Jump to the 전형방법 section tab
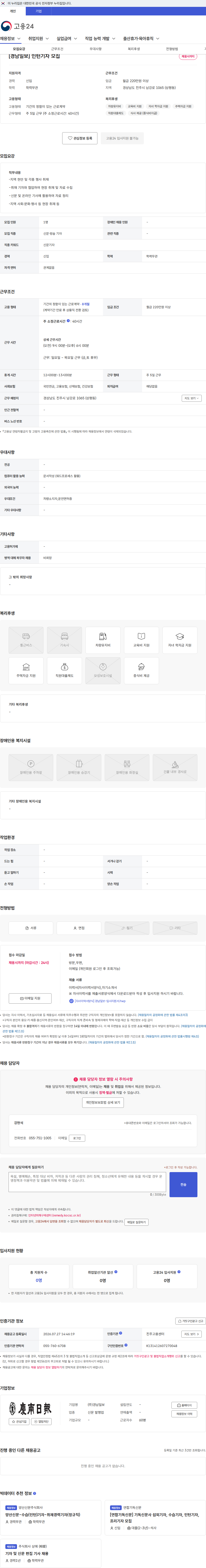 [x=172, y=49]
